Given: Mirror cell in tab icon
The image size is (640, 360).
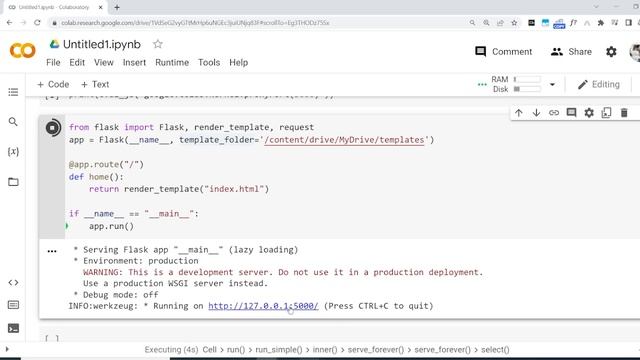Looking at the screenshot, I should (606, 113).
